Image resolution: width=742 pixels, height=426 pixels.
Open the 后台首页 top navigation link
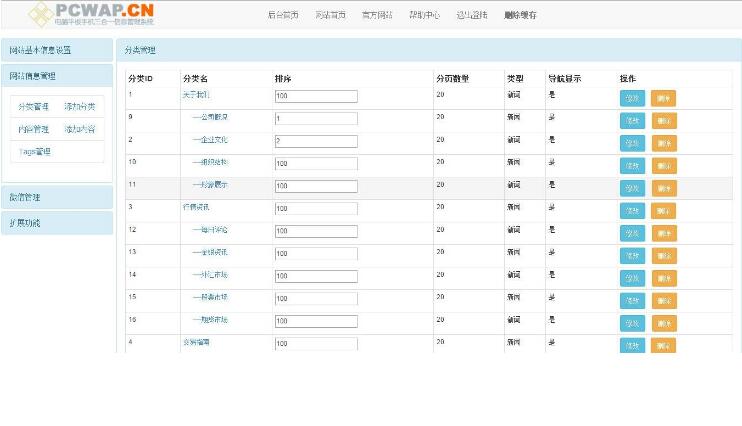[283, 16]
